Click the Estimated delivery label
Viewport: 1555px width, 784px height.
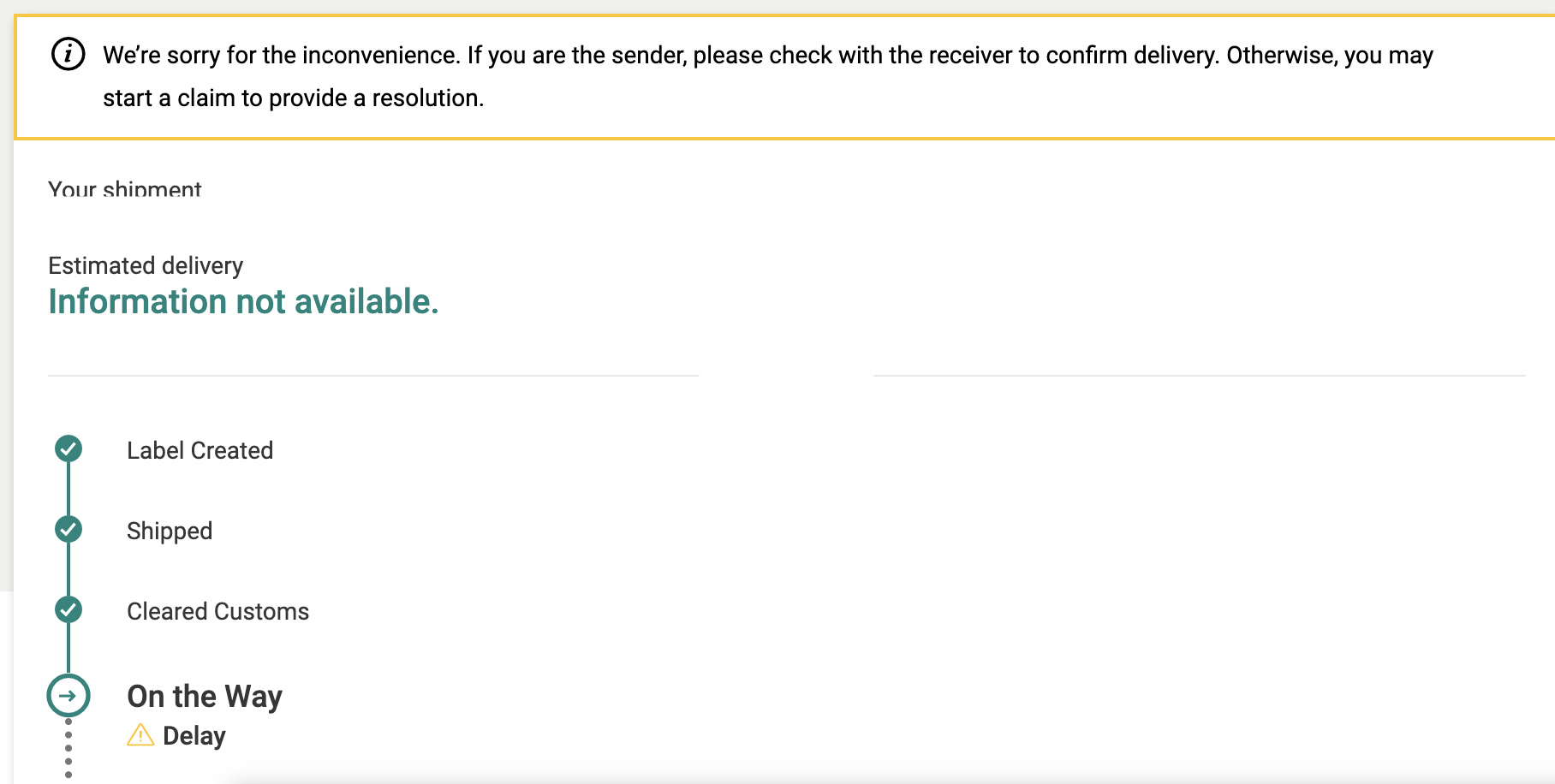point(146,265)
